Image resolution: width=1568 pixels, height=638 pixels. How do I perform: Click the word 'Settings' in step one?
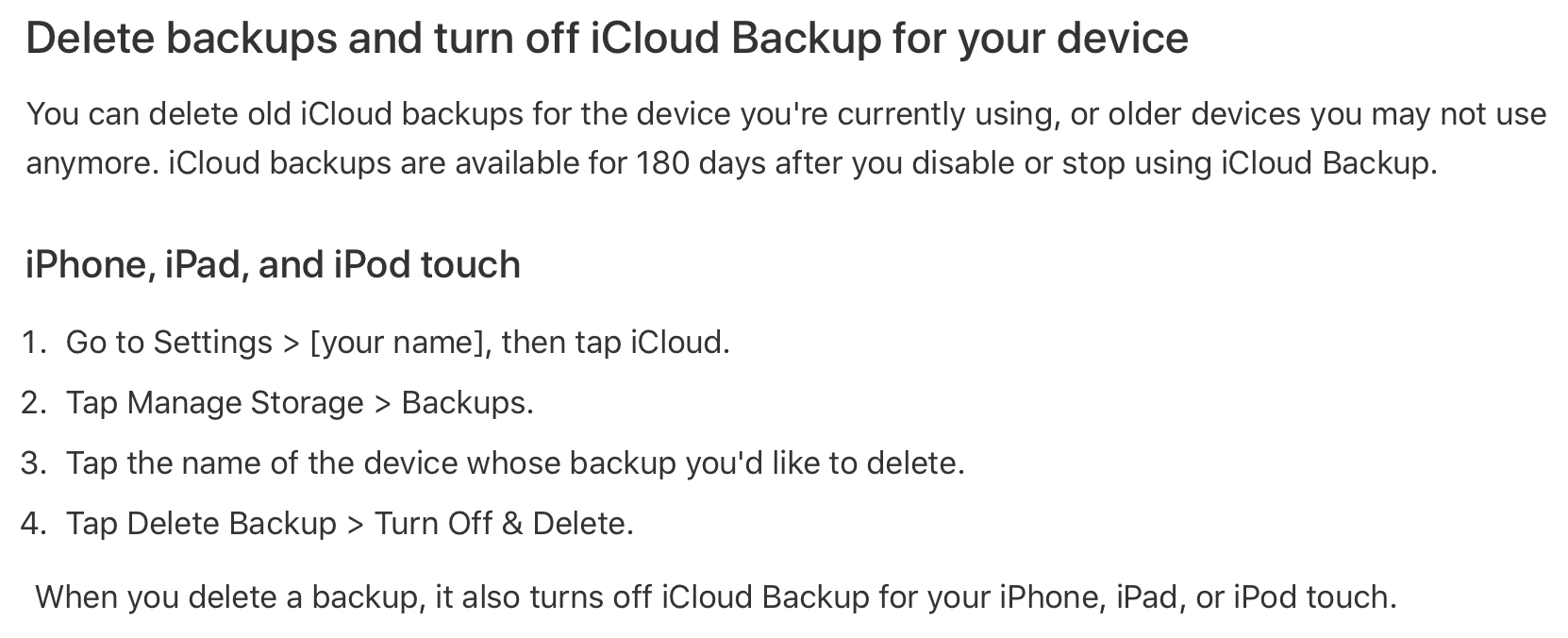213,342
